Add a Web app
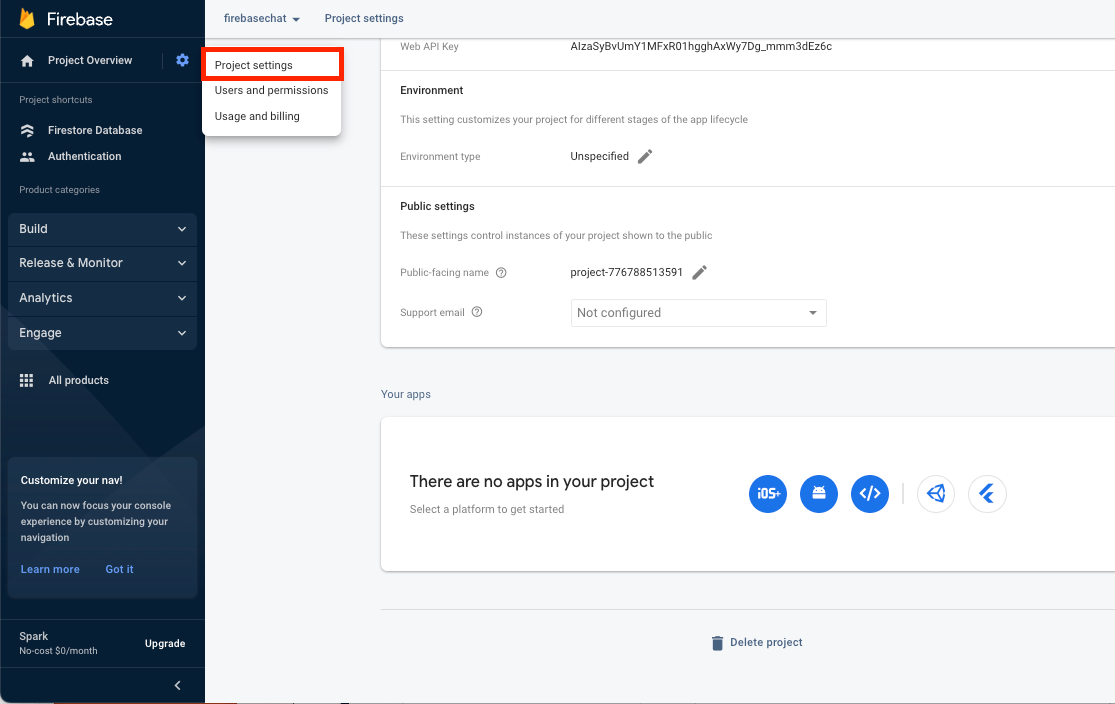The image size is (1115, 704). (x=870, y=494)
